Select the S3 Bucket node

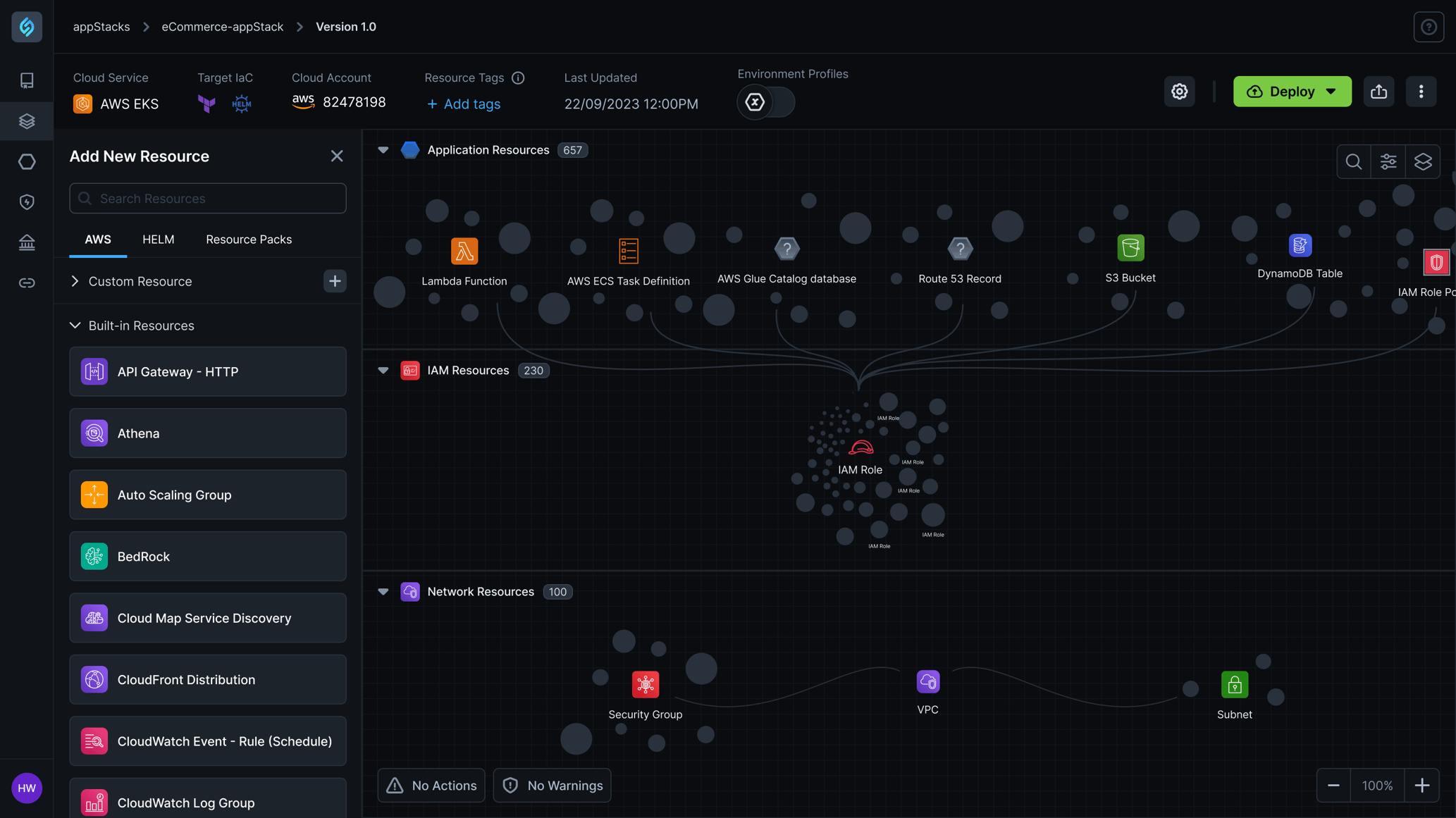click(x=1130, y=247)
